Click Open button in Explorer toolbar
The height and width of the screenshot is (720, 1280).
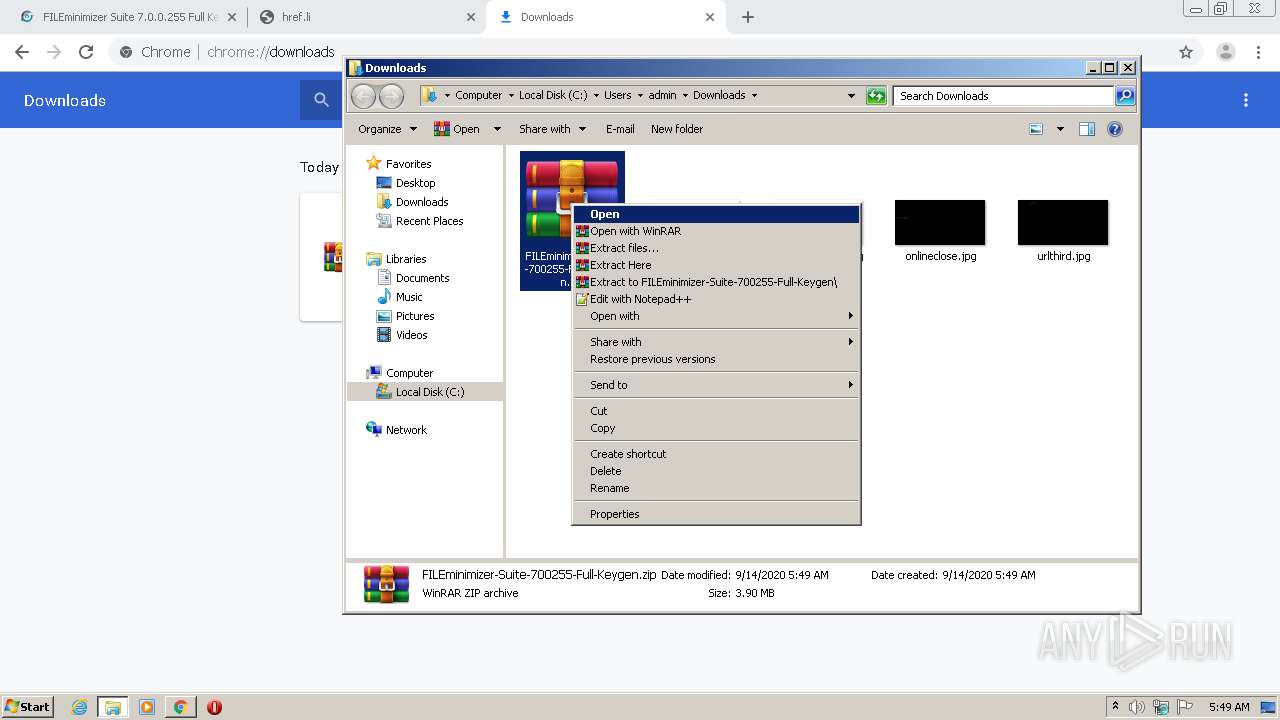pyautogui.click(x=457, y=129)
